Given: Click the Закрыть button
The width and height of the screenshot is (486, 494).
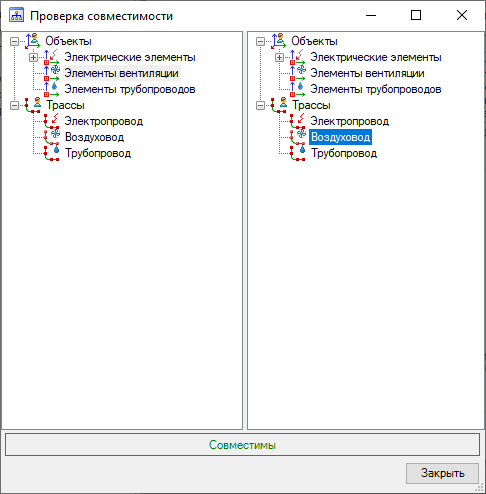Looking at the screenshot, I should pos(442,473).
